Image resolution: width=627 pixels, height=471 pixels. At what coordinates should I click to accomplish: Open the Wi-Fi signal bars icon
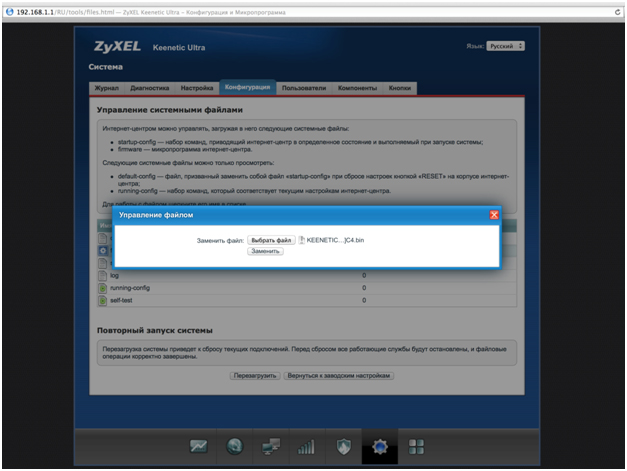(x=307, y=446)
